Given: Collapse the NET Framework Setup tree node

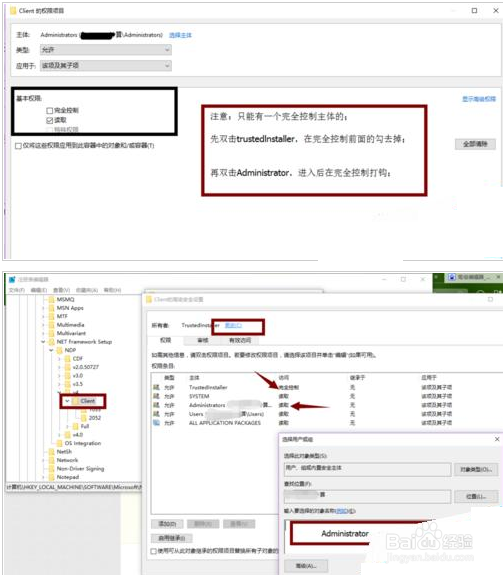Looking at the screenshot, I should [x=43, y=341].
